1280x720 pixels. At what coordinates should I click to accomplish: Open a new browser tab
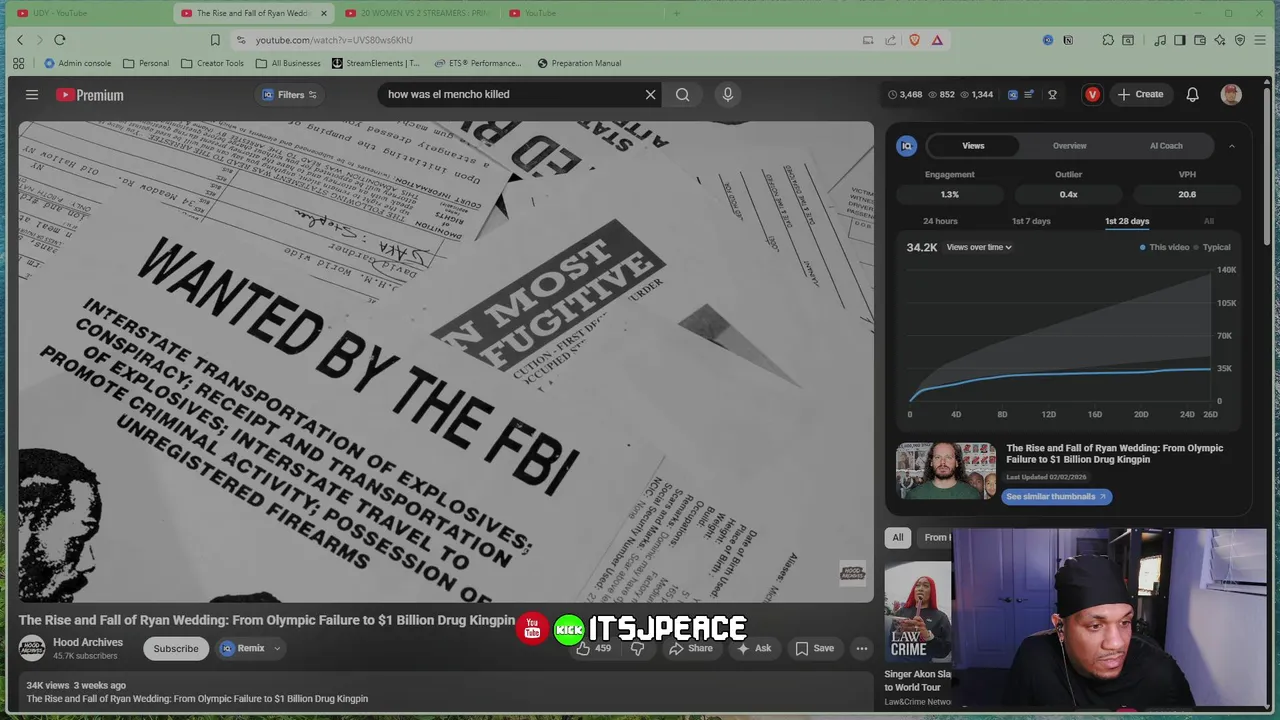pyautogui.click(x=676, y=13)
